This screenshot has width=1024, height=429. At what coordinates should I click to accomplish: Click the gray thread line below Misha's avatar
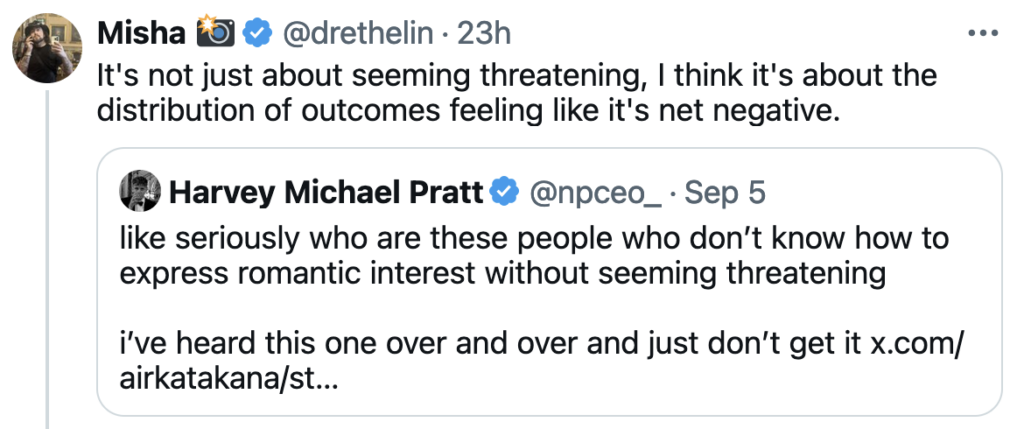coord(46,260)
